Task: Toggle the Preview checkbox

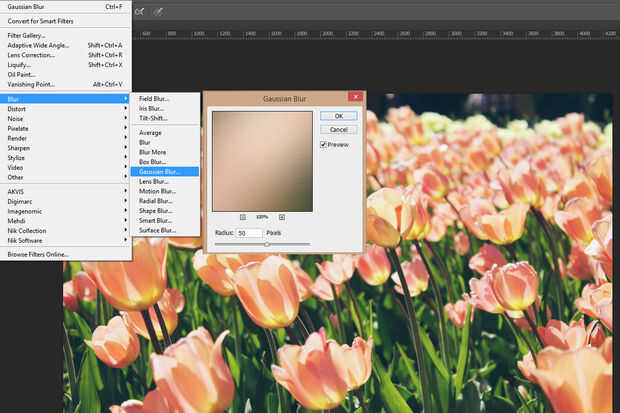Action: 323,145
